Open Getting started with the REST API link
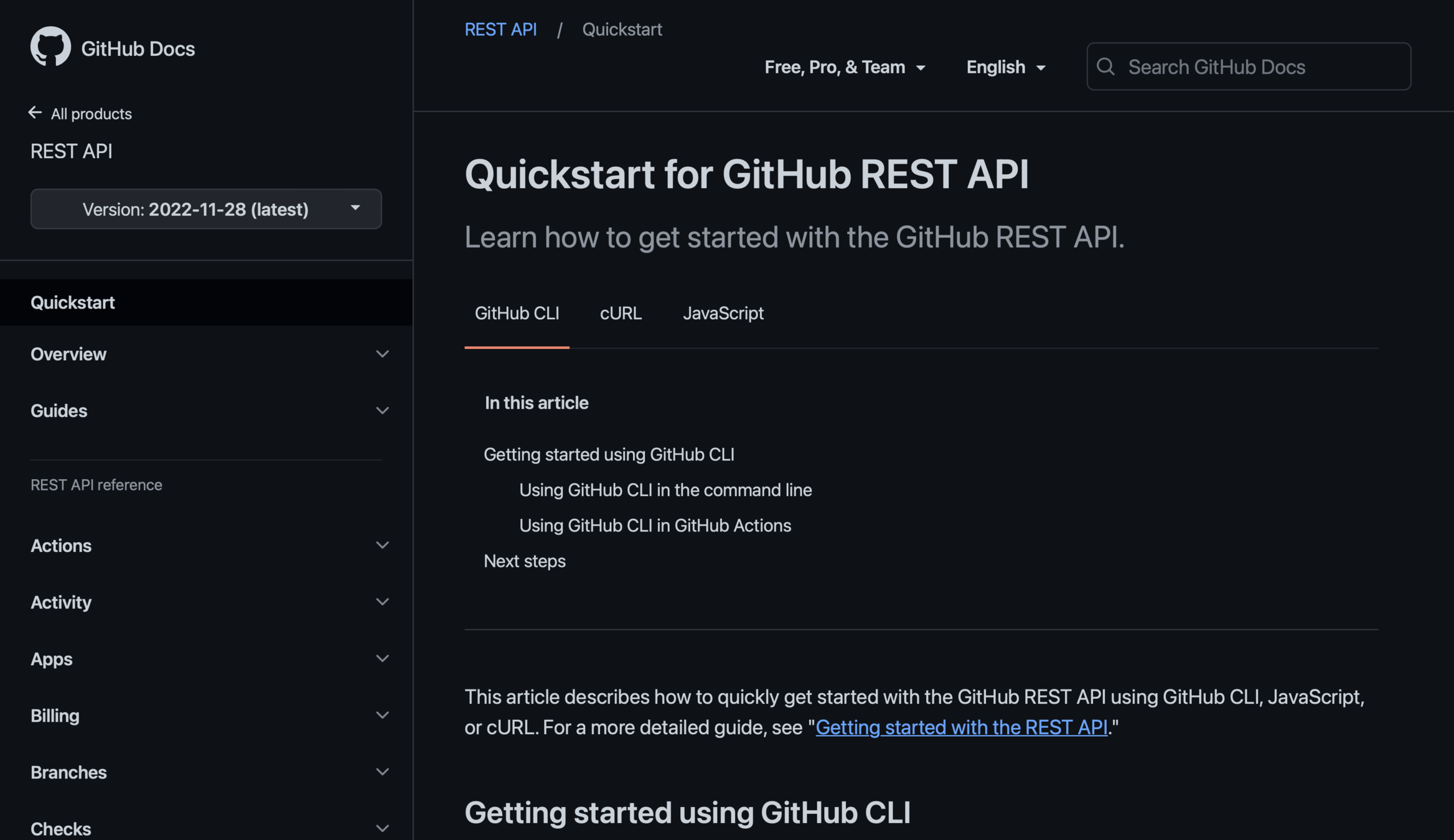Screen dimensions: 1454x840 click(960, 727)
